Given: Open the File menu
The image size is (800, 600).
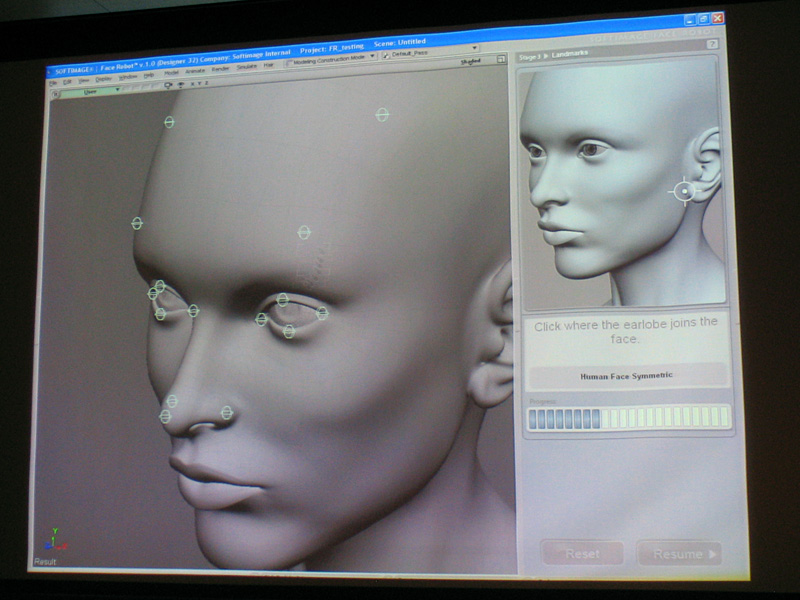Looking at the screenshot, I should coord(53,81).
